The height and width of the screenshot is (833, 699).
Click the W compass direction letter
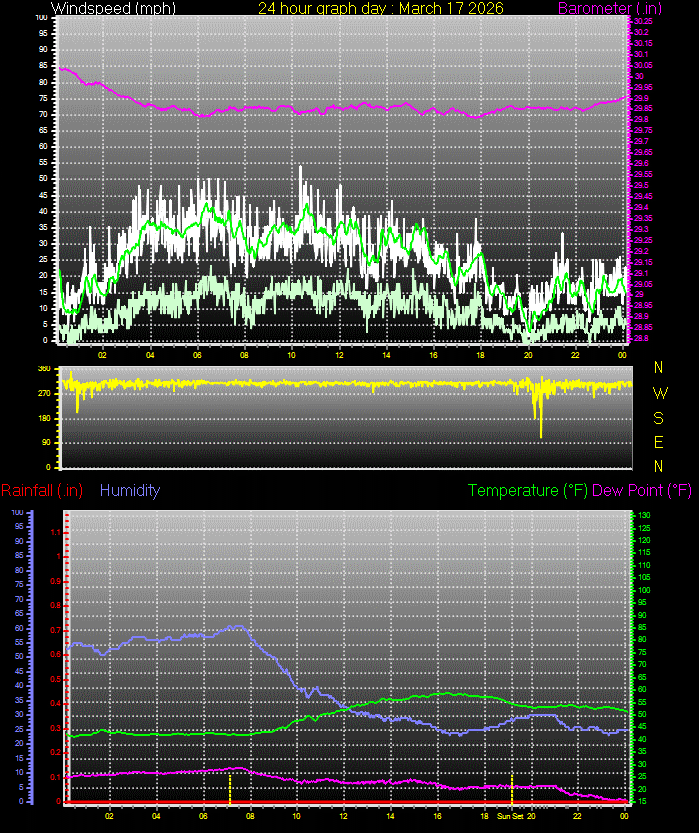tap(659, 393)
